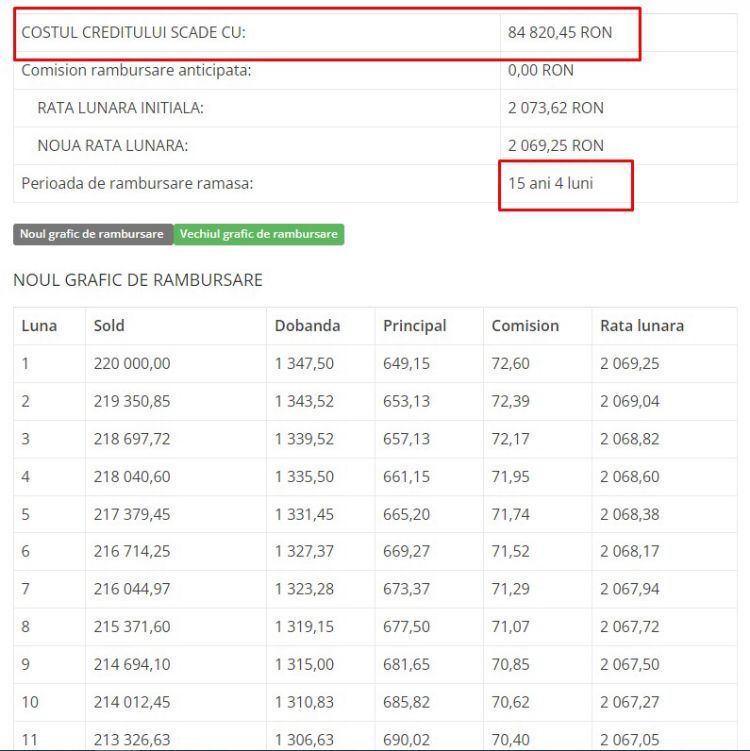Click the Perioada de rambursare ramasa label
750x751 pixels.
coord(137,183)
